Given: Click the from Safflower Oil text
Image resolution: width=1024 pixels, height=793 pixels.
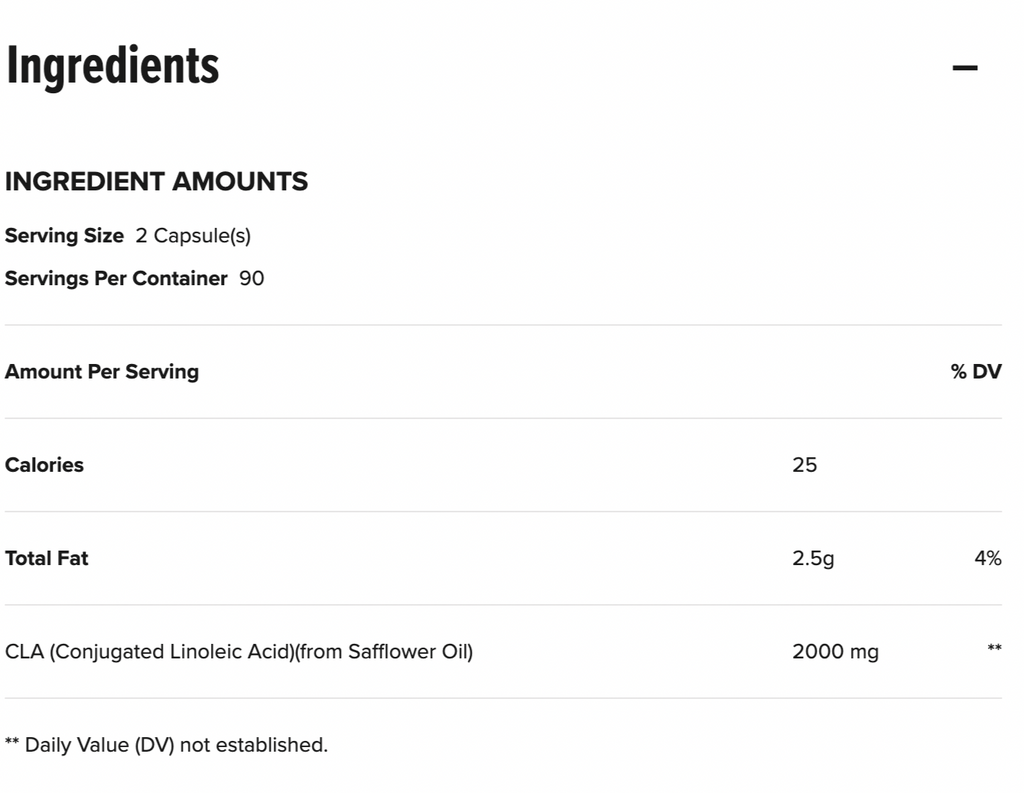Looking at the screenshot, I should (x=384, y=652).
